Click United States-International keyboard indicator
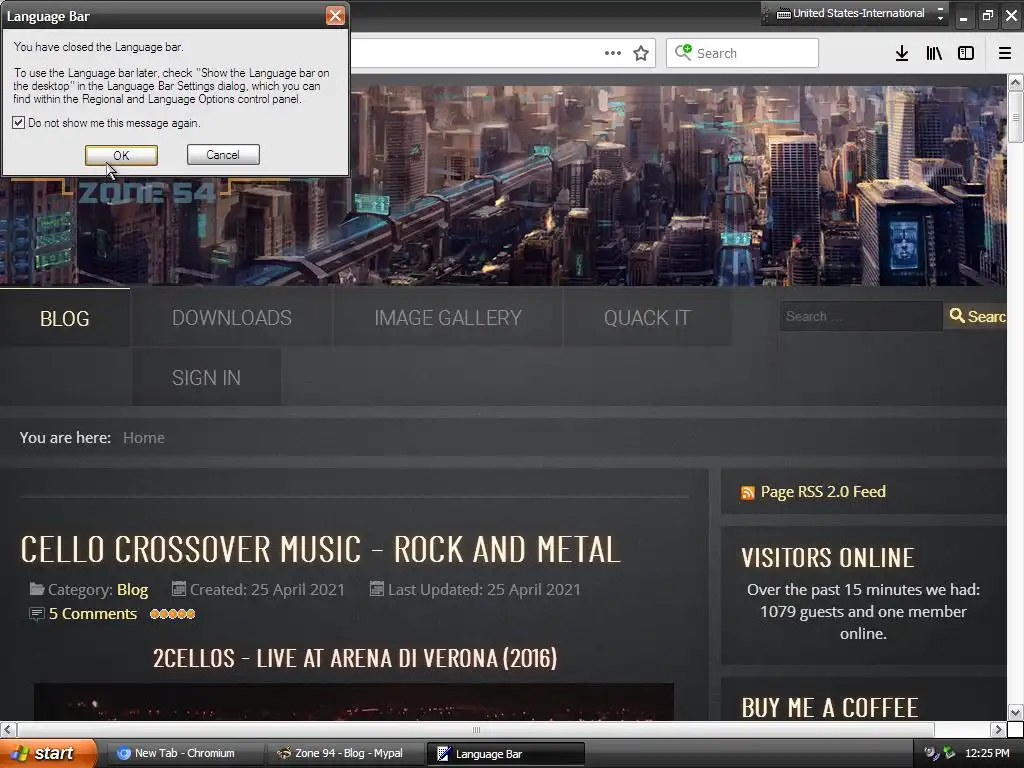Screen dimensions: 1024x768 click(851, 13)
